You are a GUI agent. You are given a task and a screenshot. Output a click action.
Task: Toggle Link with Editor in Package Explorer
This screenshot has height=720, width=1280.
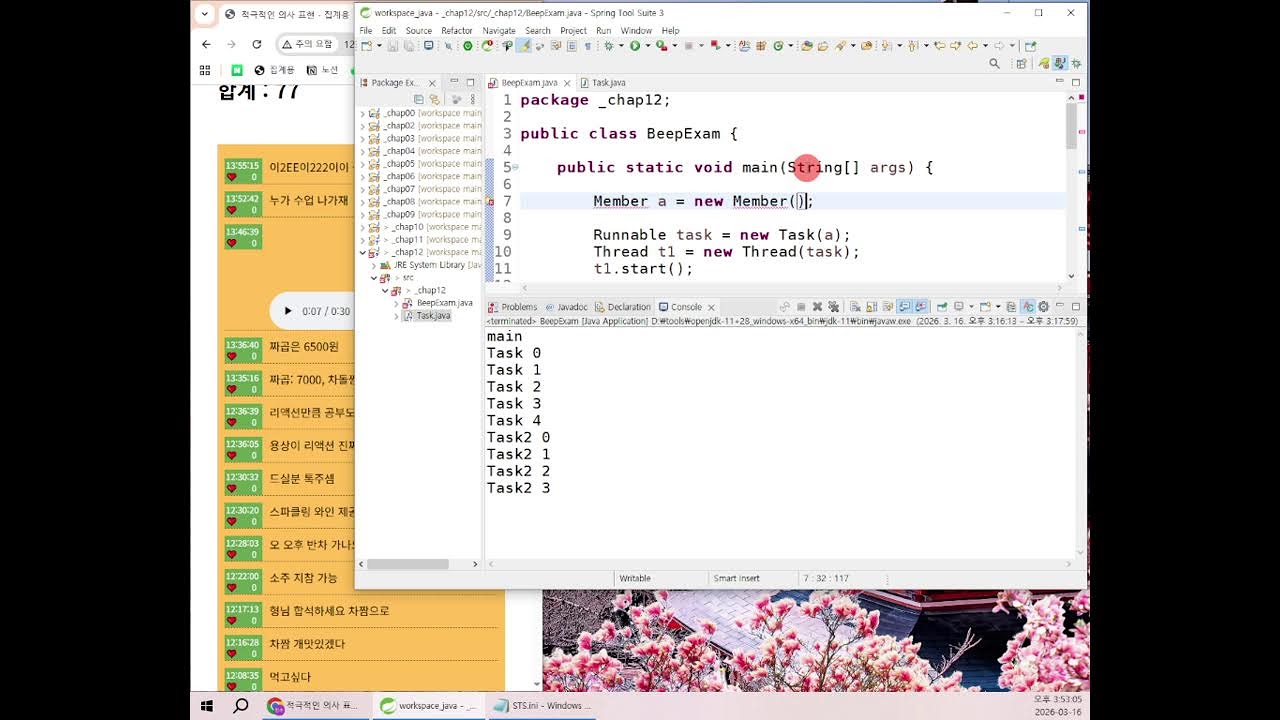[x=434, y=99]
